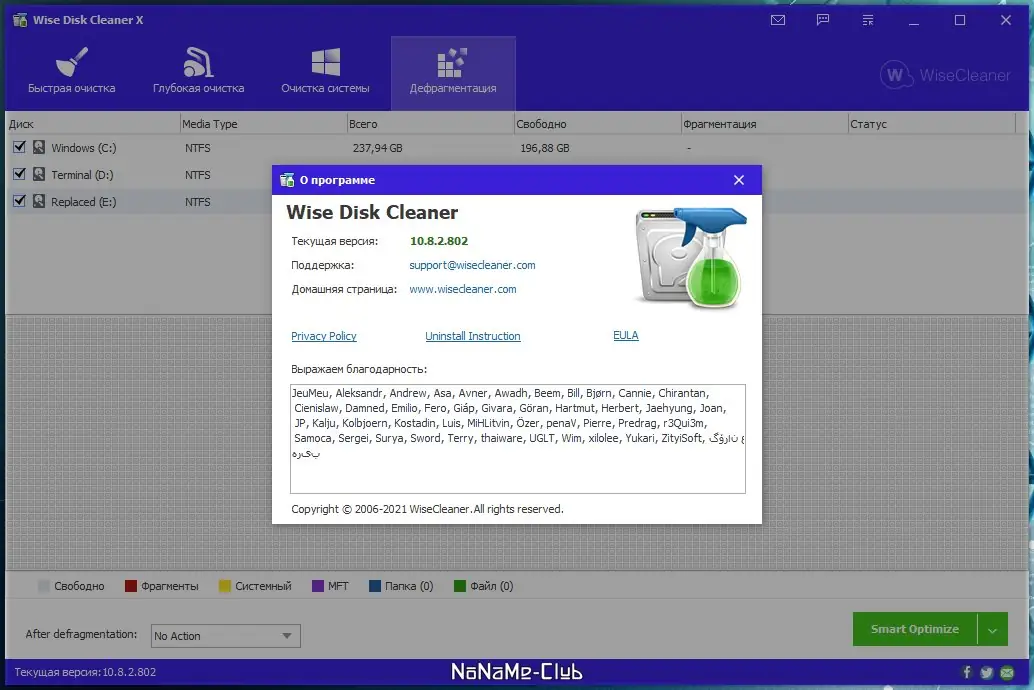Open the Privacy Policy link
1034x690 pixels.
324,336
